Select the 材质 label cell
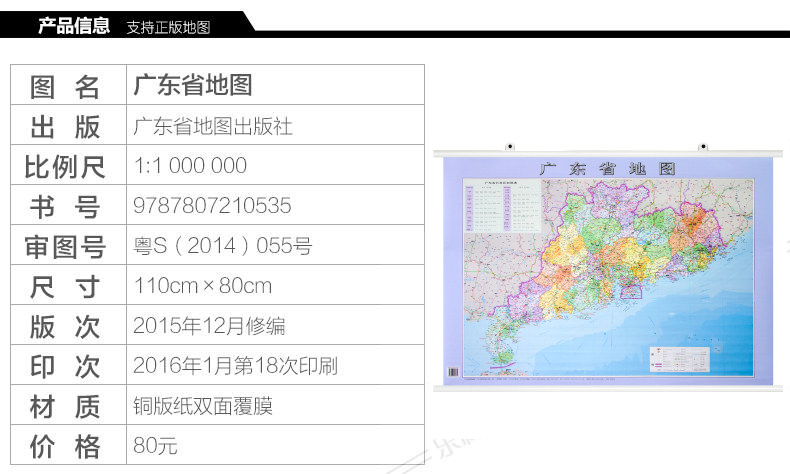Viewport: 790px width, 474px height. 69,405
